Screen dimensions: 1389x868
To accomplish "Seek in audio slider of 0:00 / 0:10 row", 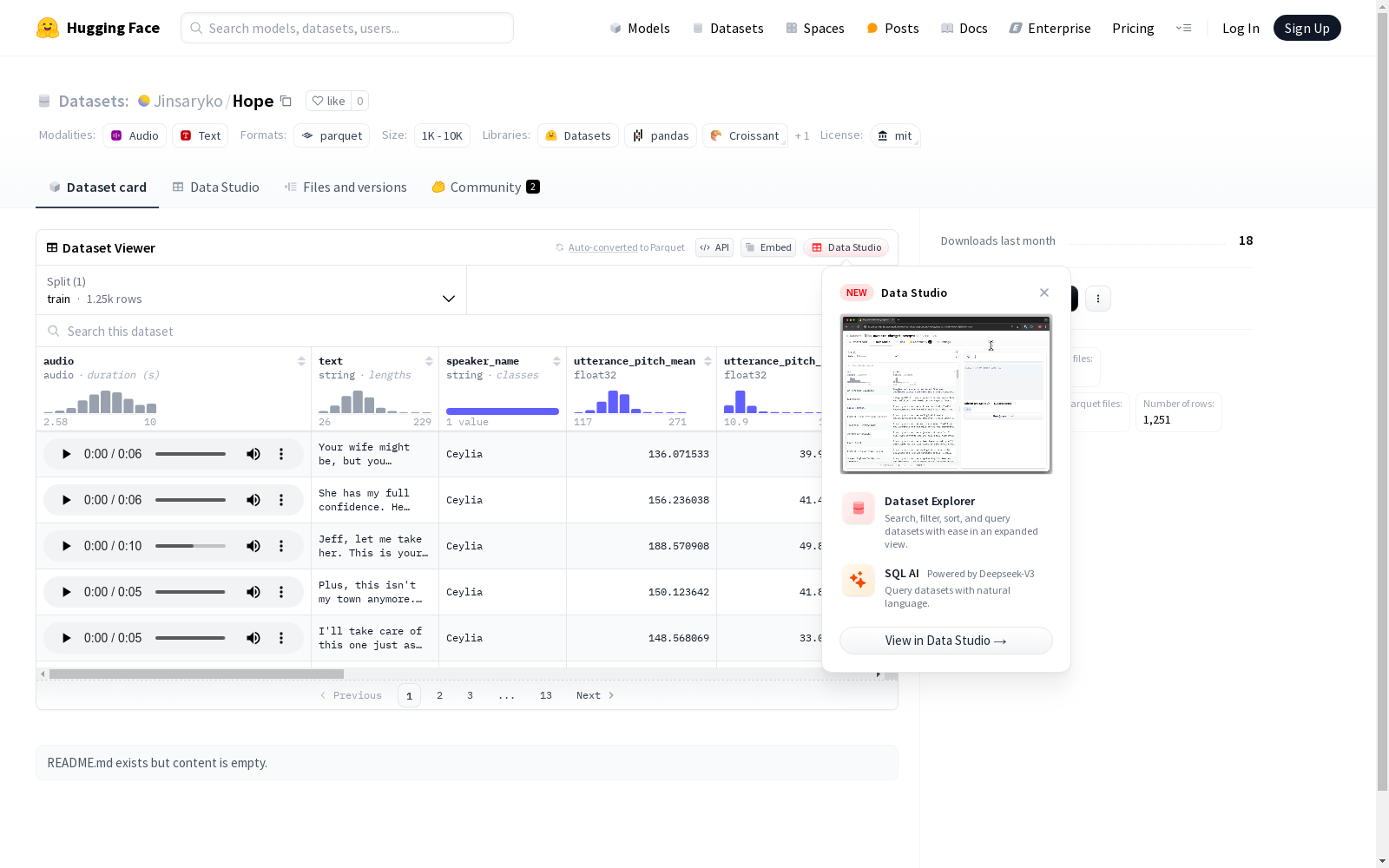I will click(x=190, y=546).
